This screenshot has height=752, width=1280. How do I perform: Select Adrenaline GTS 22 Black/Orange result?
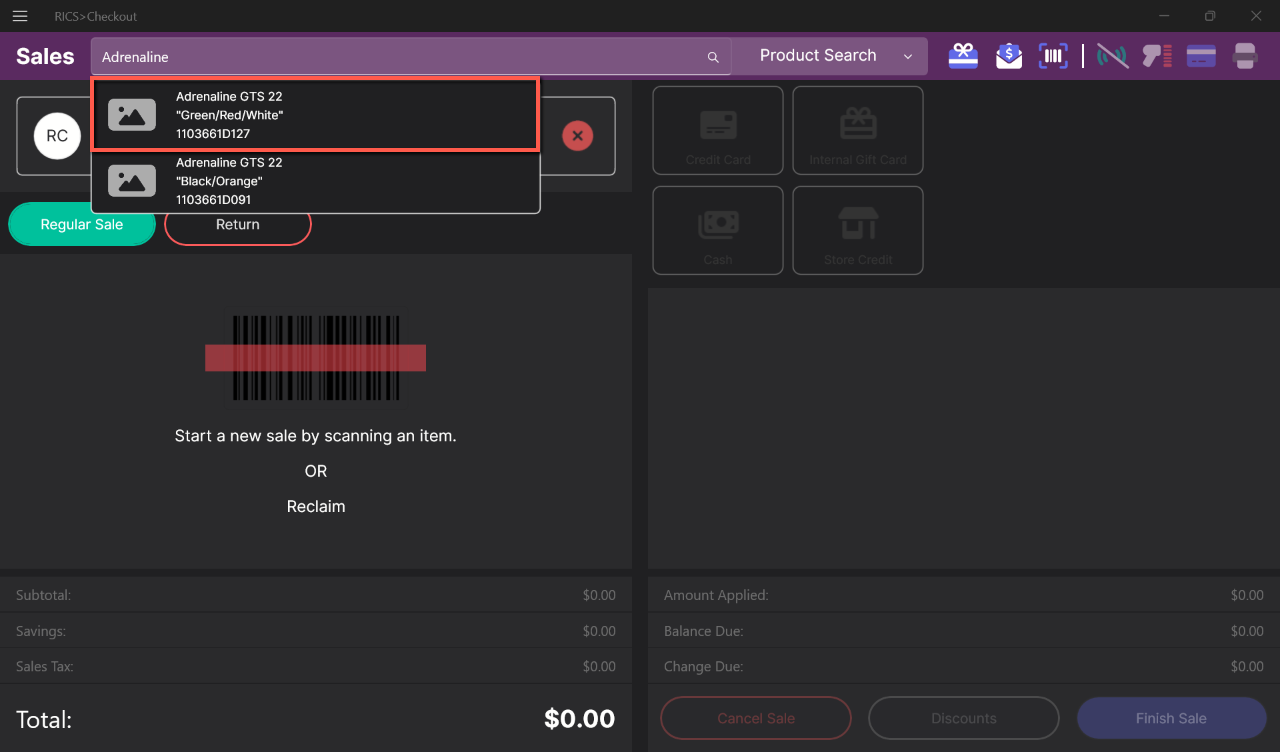pyautogui.click(x=316, y=181)
